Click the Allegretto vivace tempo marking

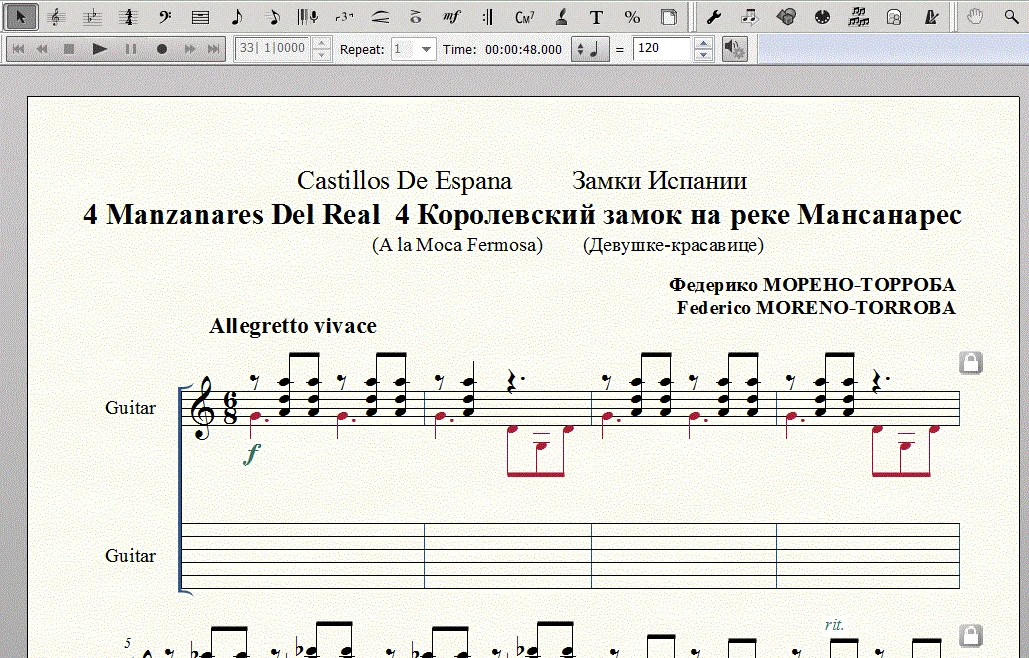pos(293,326)
